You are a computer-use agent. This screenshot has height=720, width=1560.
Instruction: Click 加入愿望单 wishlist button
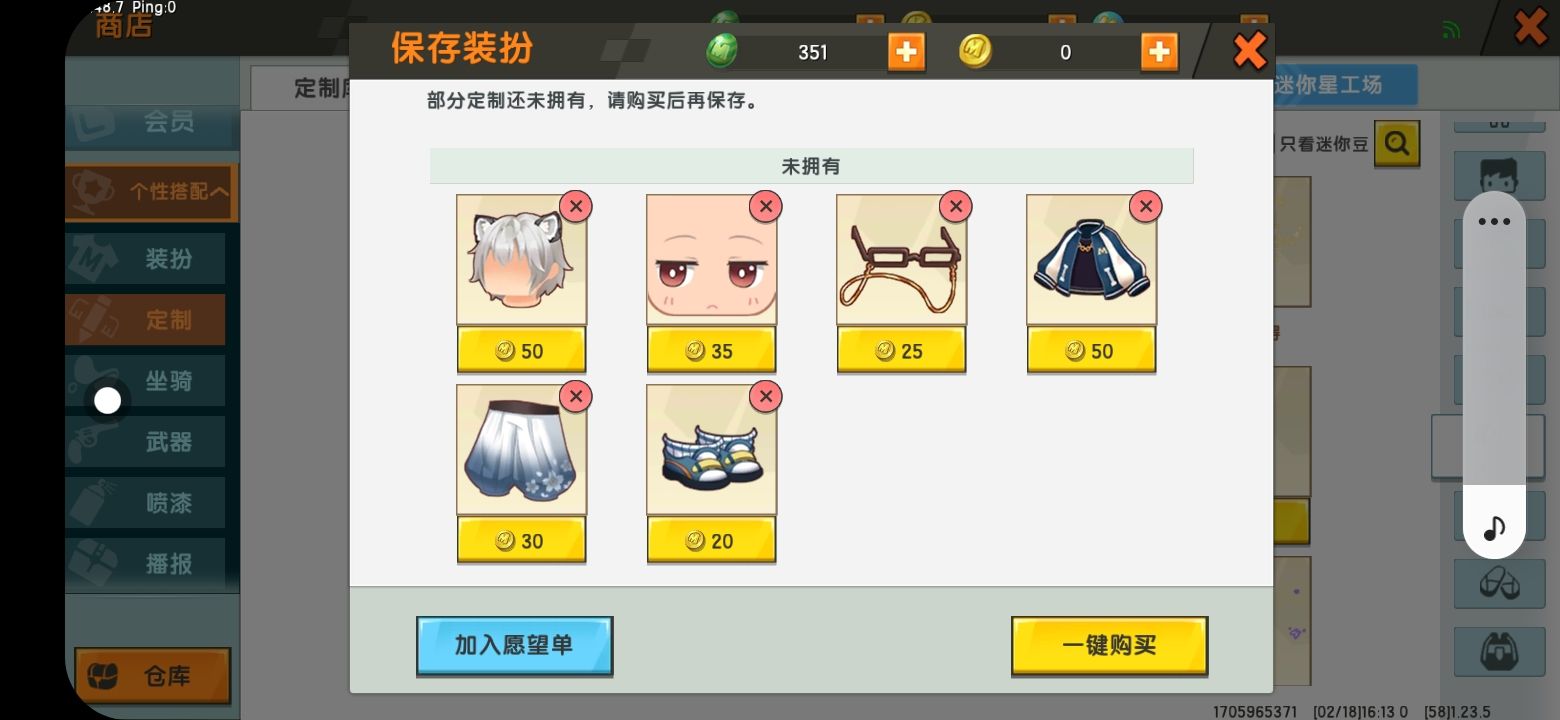[514, 646]
